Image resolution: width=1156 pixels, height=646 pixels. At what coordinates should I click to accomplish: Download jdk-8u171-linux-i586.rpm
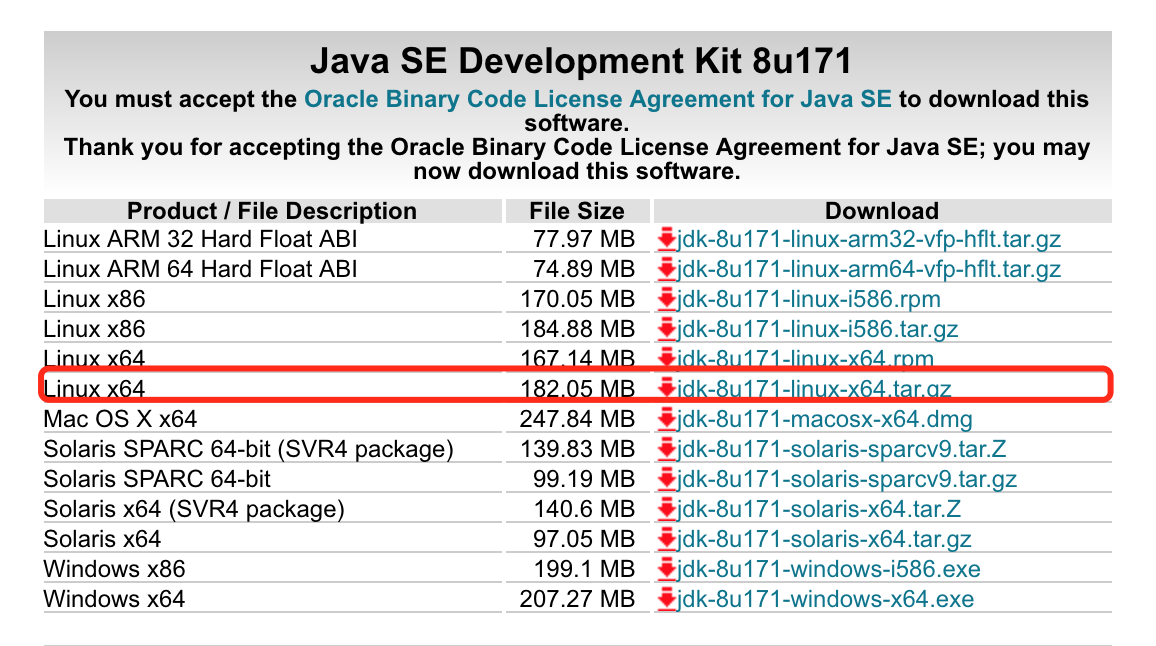tap(809, 299)
